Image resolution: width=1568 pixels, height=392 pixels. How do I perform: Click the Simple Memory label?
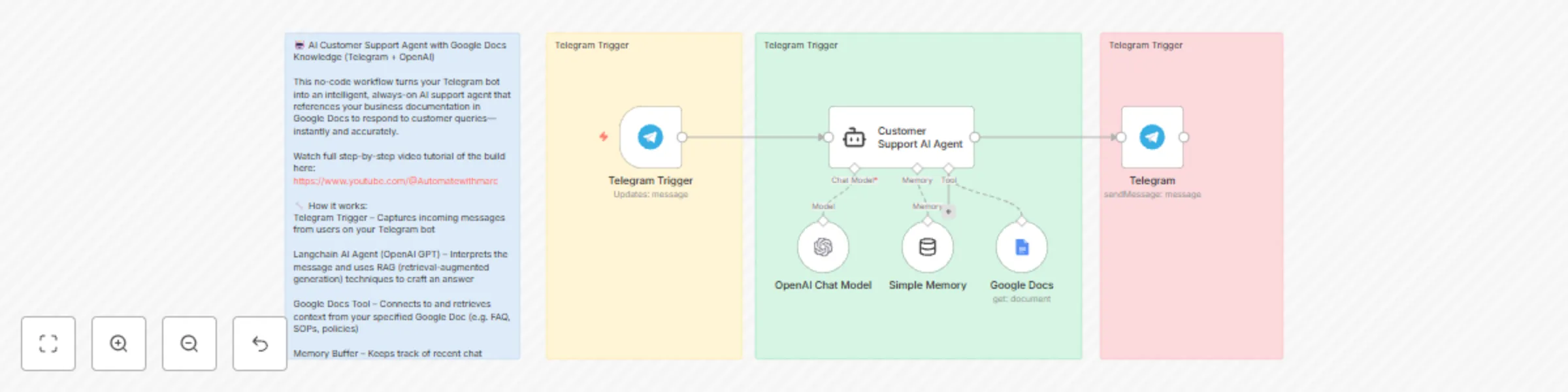click(928, 285)
